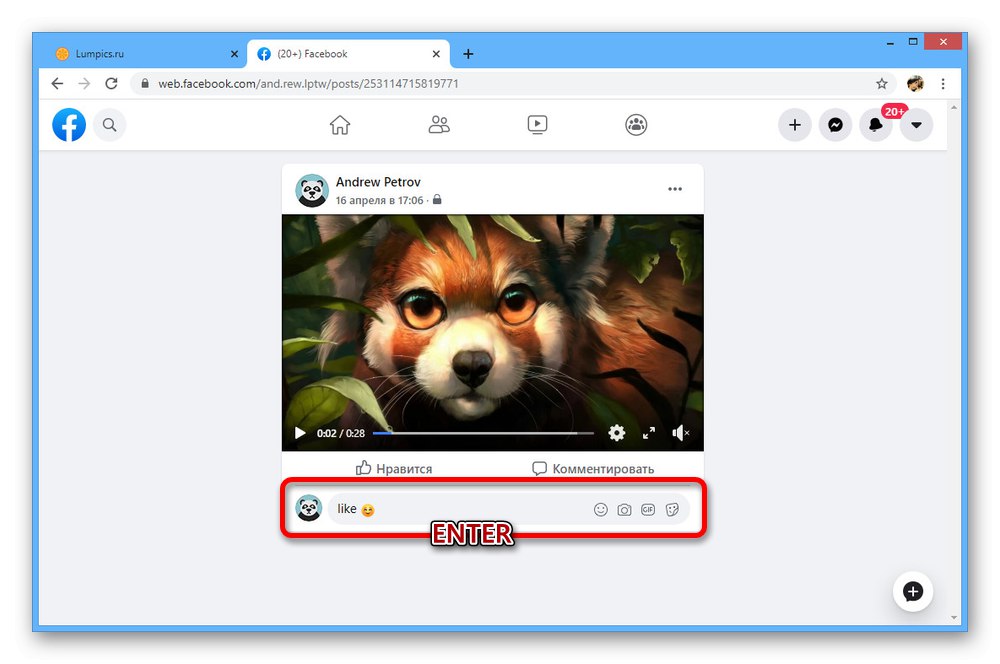Screen dimensions: 1000x664
Task: Click video time 0:02 / 0:28
Action: click(341, 434)
